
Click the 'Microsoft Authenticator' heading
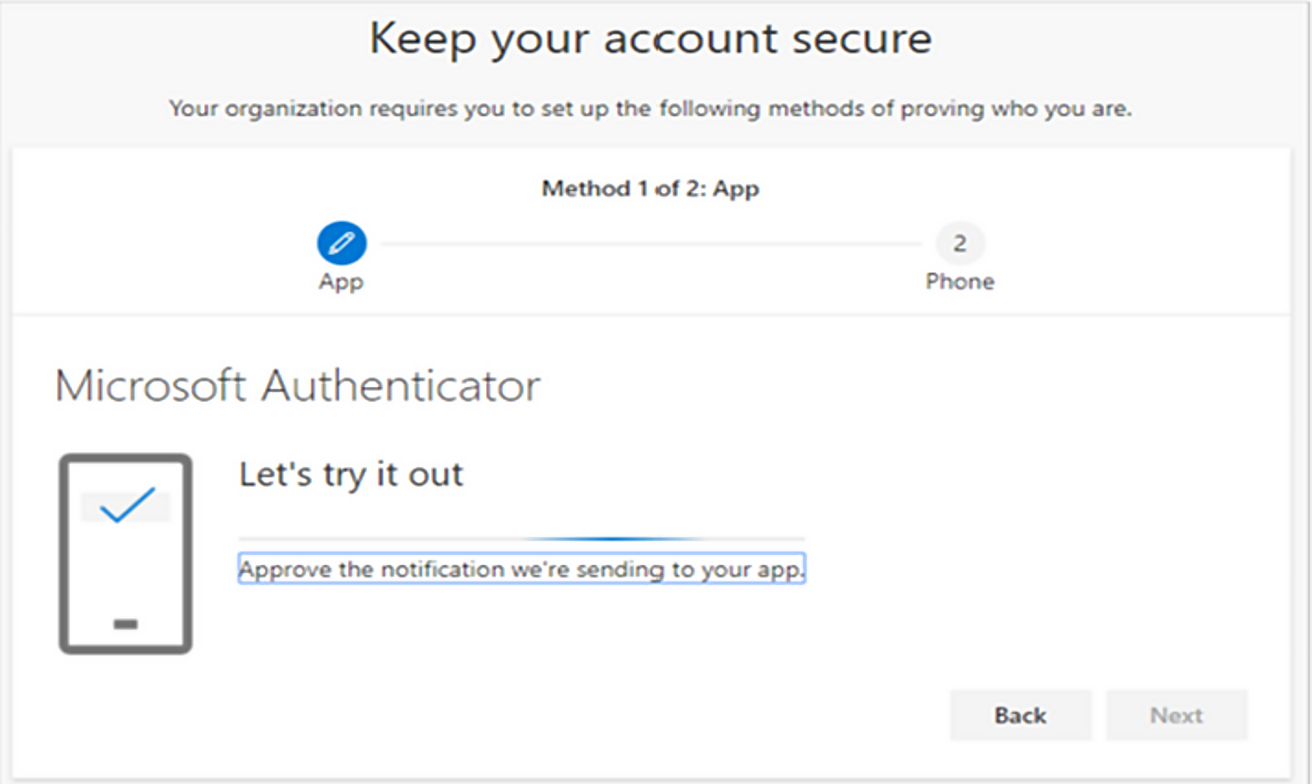coord(298,386)
